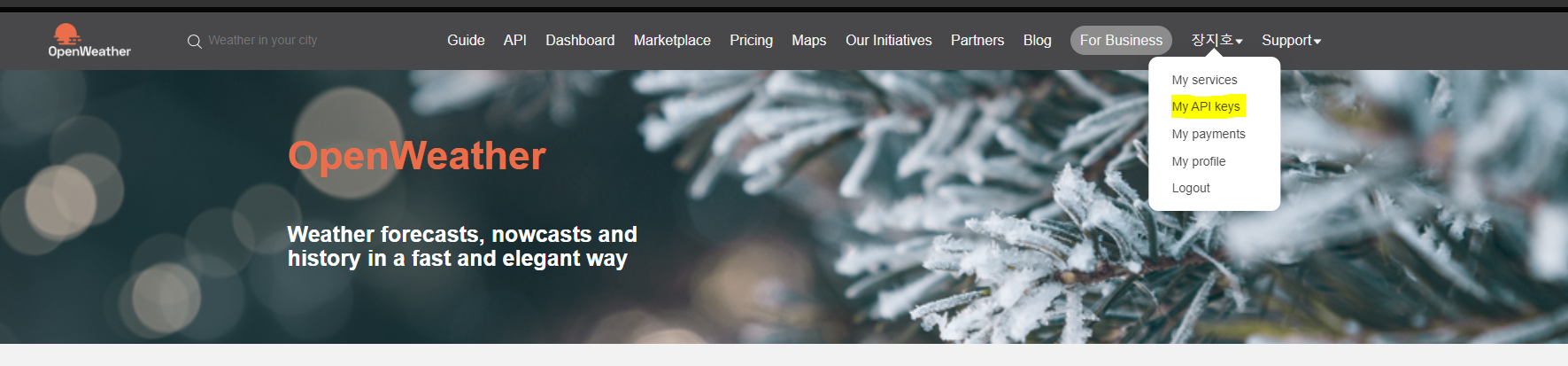Click the search magnifier icon
Image resolution: width=1568 pixels, height=366 pixels.
click(194, 42)
